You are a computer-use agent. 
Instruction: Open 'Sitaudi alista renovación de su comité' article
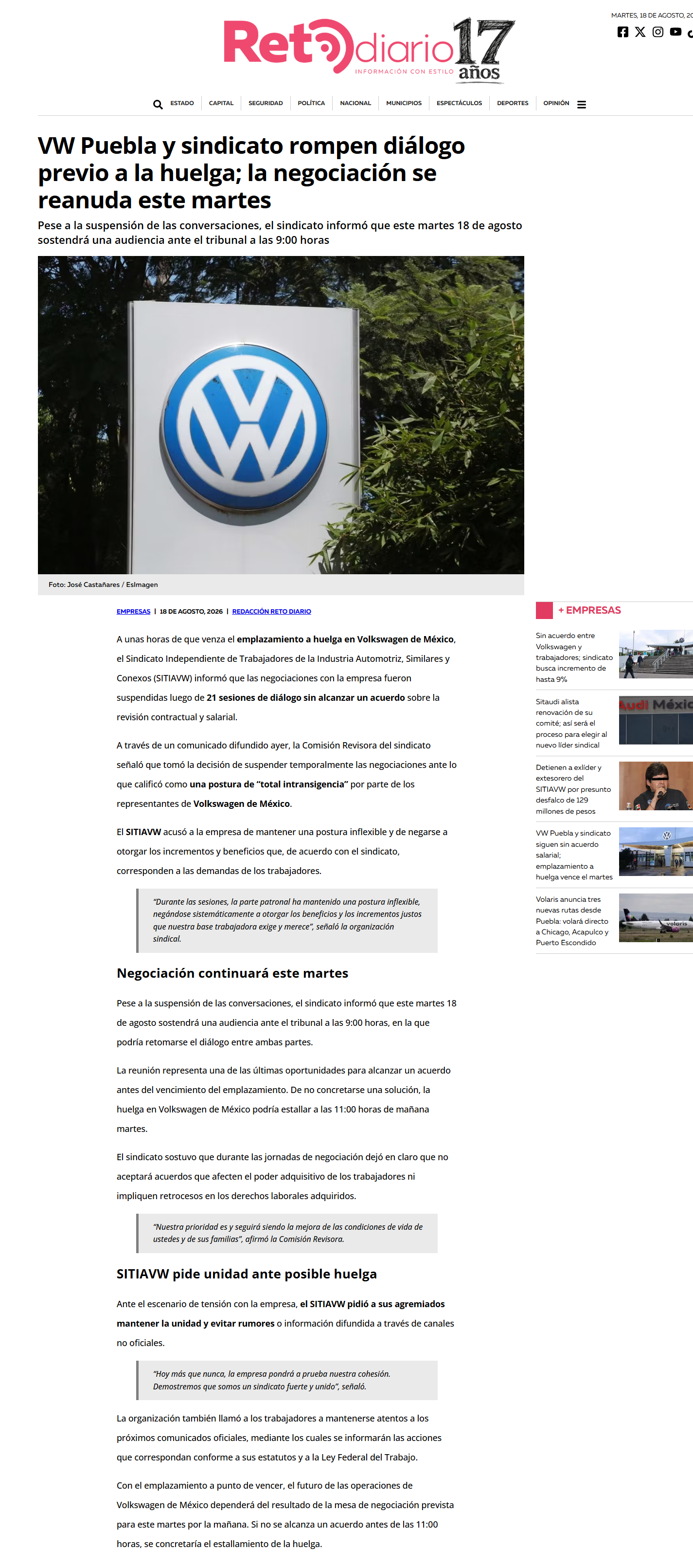571,723
